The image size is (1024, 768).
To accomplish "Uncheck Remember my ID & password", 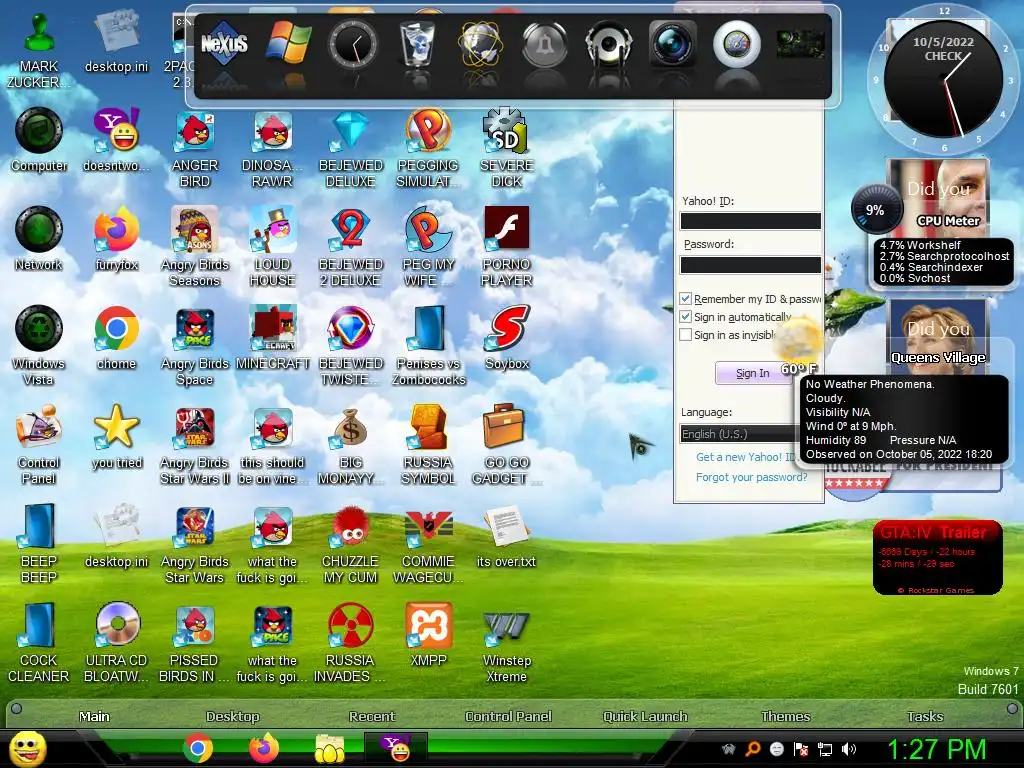I will pyautogui.click(x=686, y=298).
